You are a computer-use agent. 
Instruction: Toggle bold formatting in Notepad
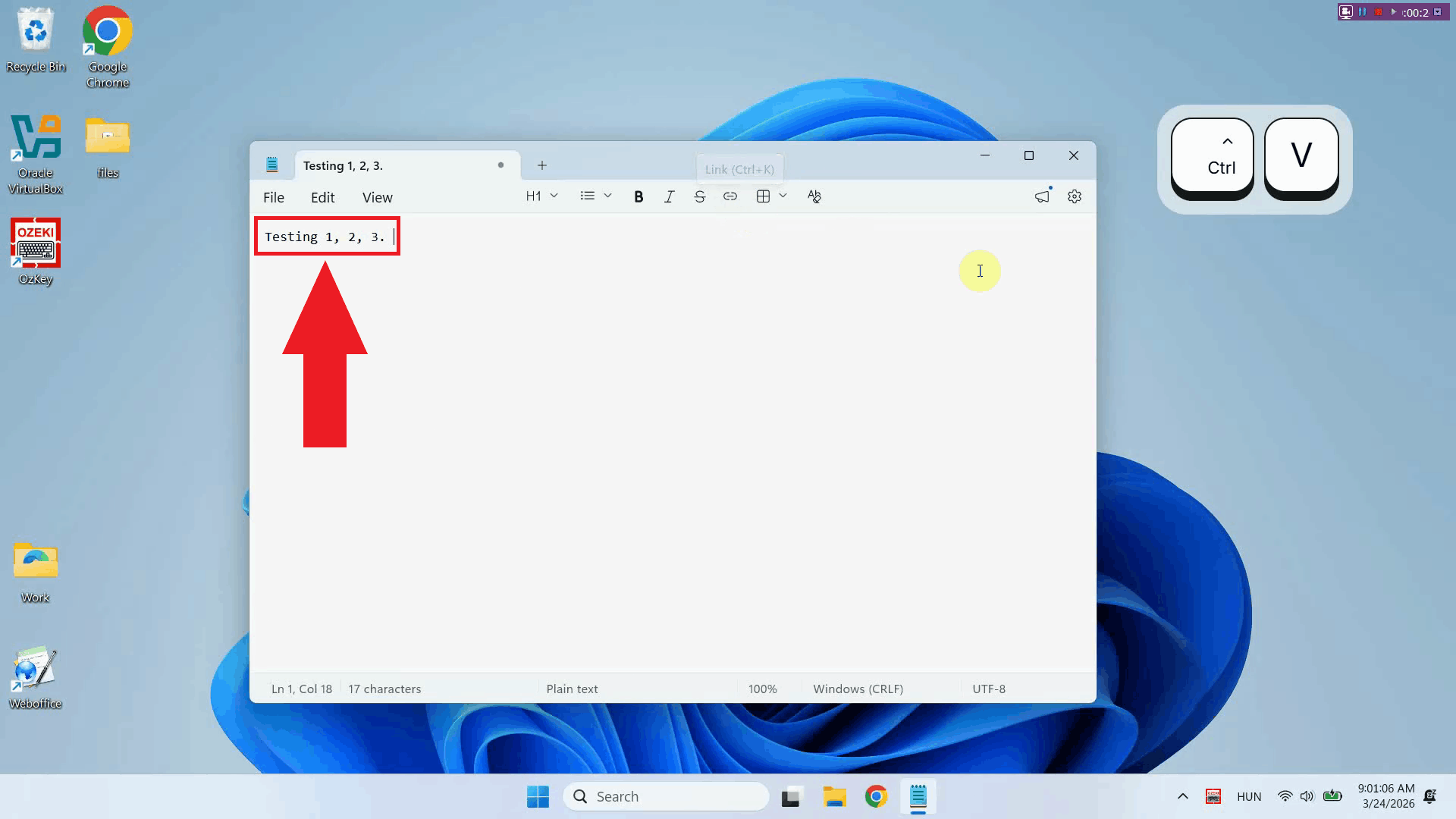(639, 196)
